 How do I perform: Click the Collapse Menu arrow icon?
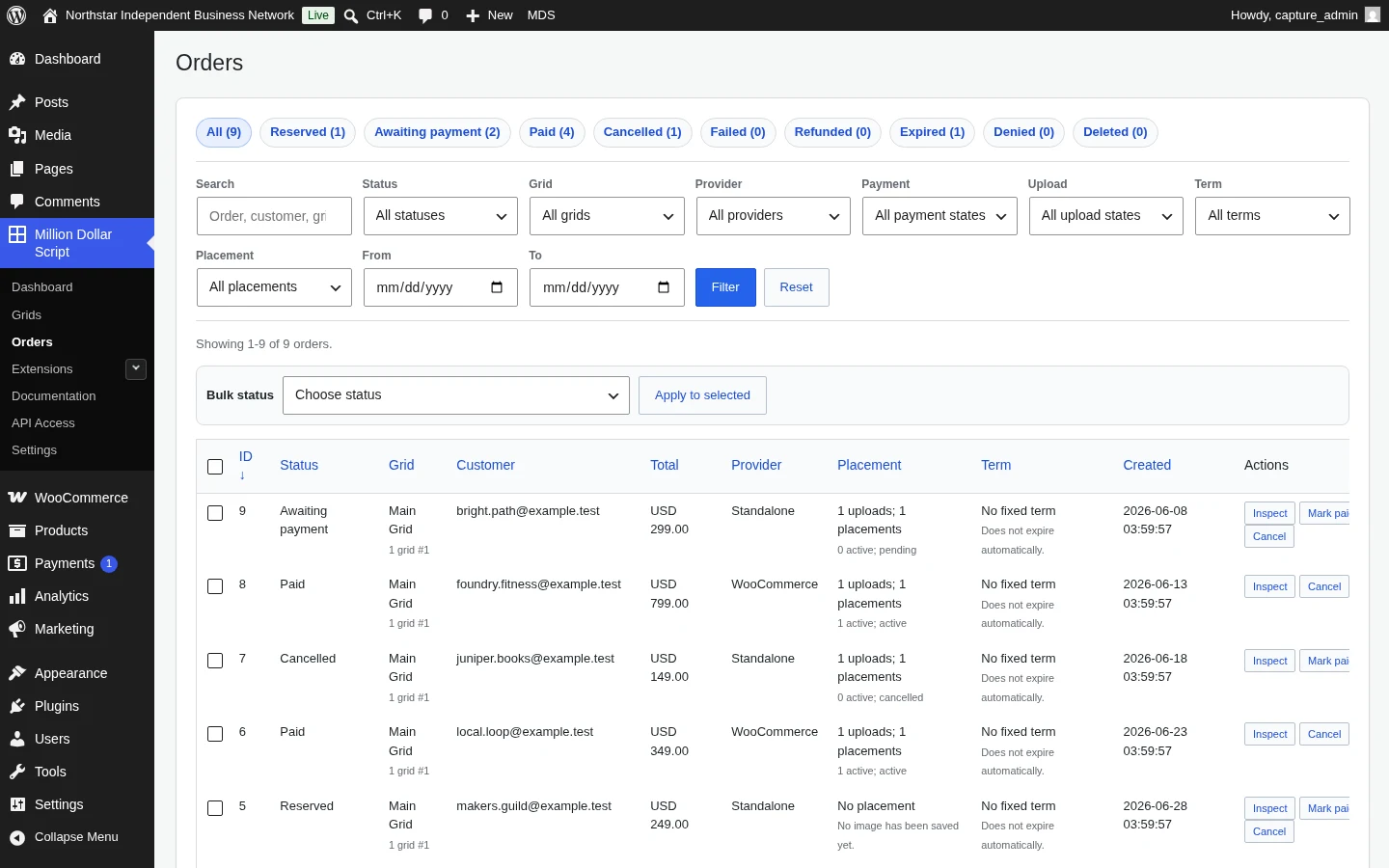[x=17, y=837]
